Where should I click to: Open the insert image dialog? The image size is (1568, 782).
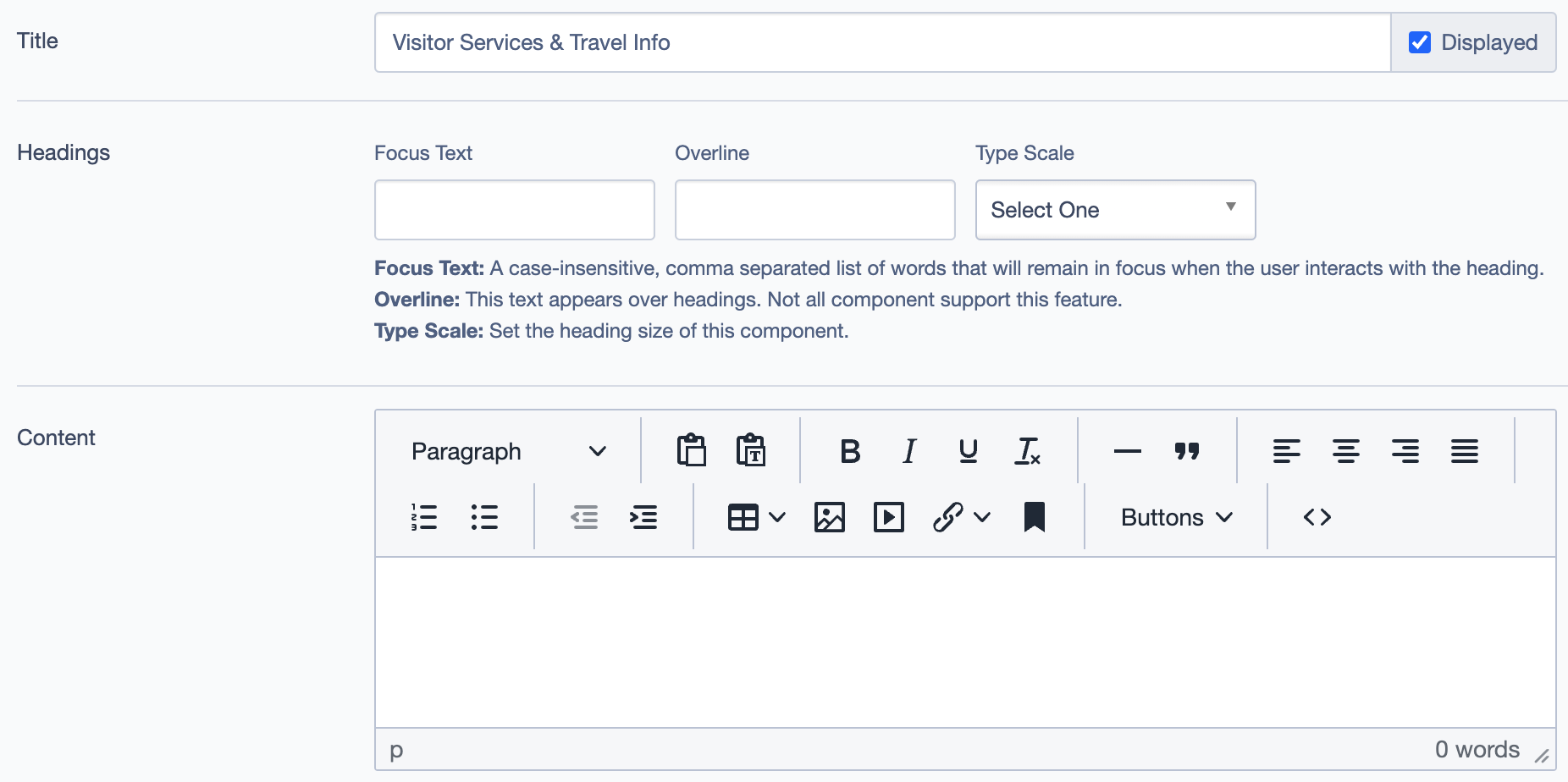829,517
